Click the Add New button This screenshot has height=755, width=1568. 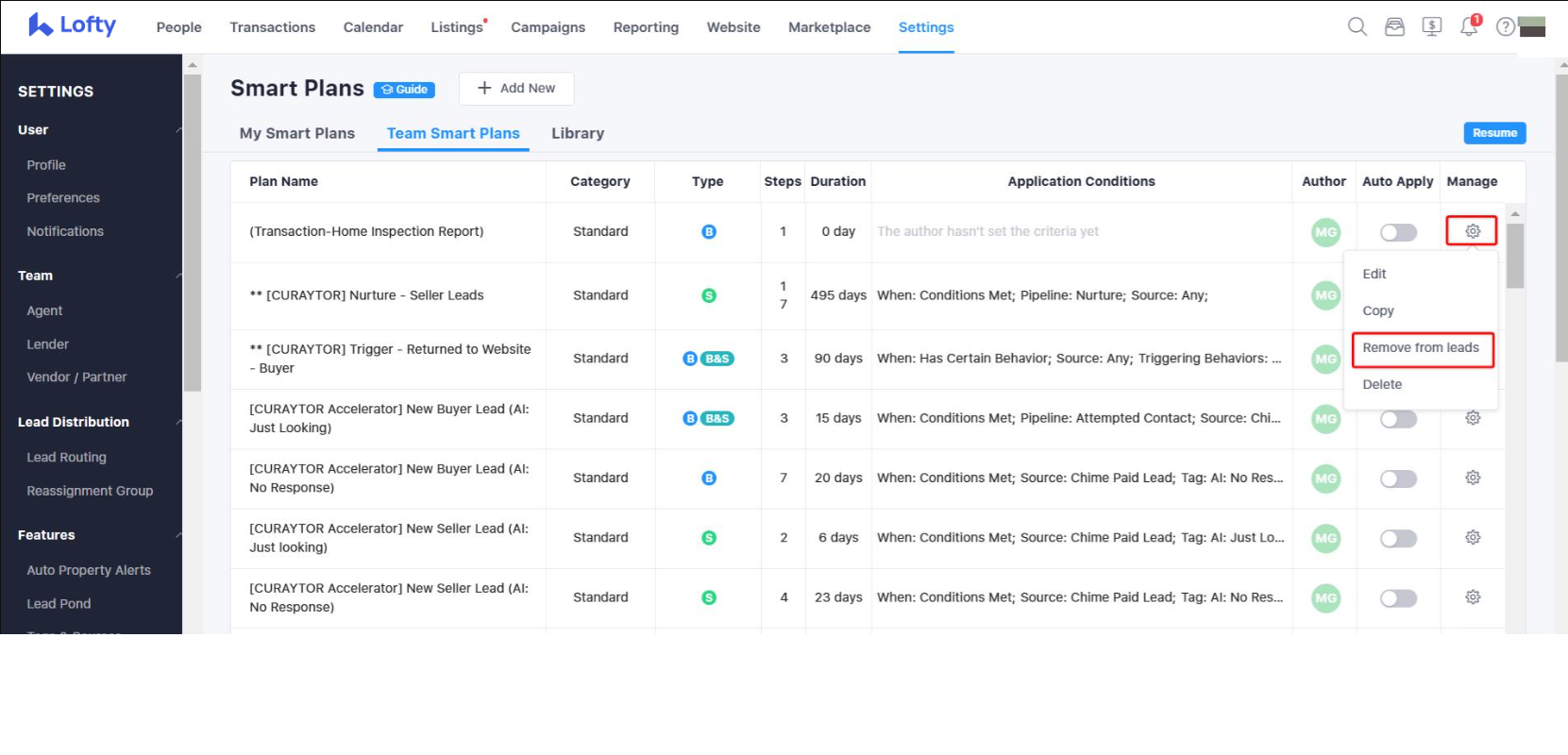[516, 89]
